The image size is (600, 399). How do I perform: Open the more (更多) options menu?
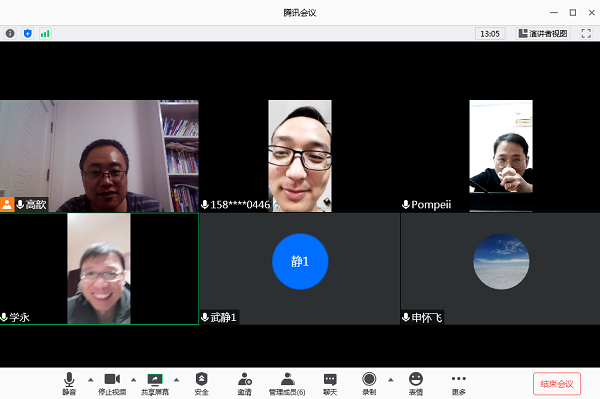[x=458, y=384]
